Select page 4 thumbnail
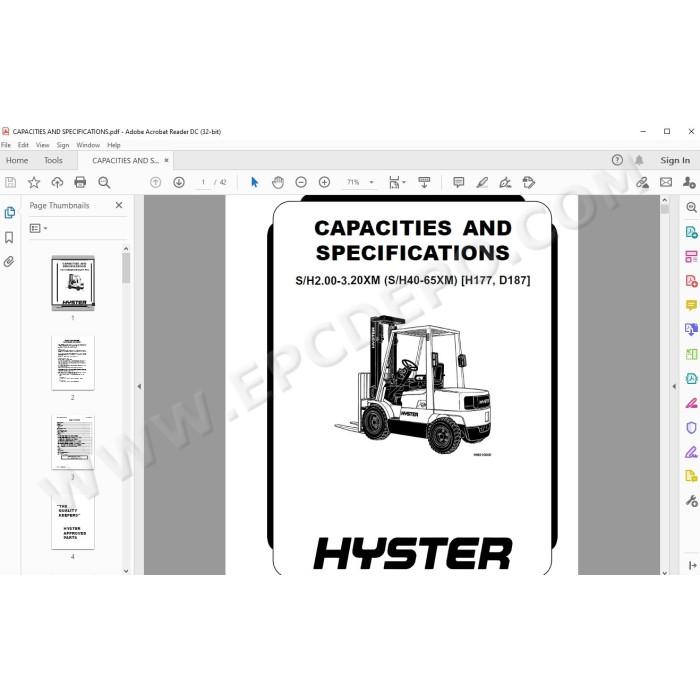Viewport: 700px width, 700px height. [73, 522]
